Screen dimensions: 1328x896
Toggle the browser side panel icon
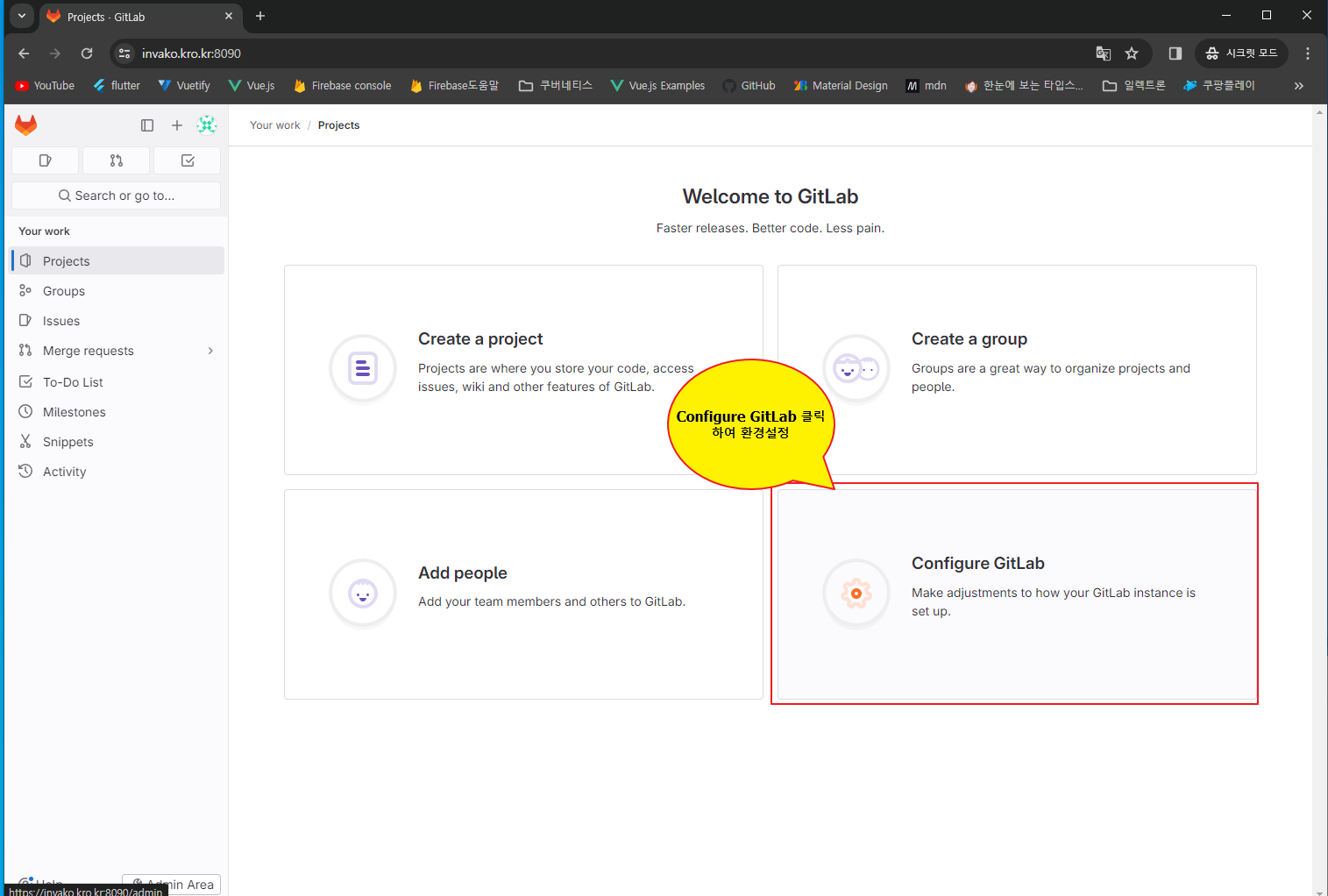tap(1175, 53)
